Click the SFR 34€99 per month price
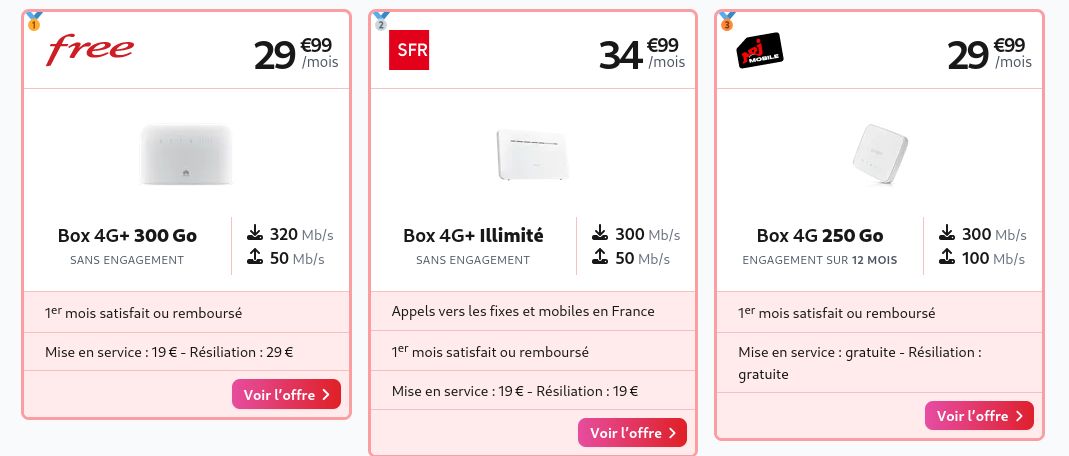Screen dimensions: 1069x456 pos(641,54)
